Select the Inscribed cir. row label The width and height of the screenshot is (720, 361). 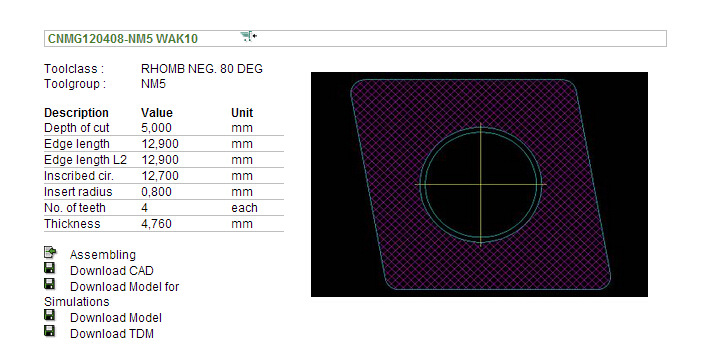click(79, 176)
